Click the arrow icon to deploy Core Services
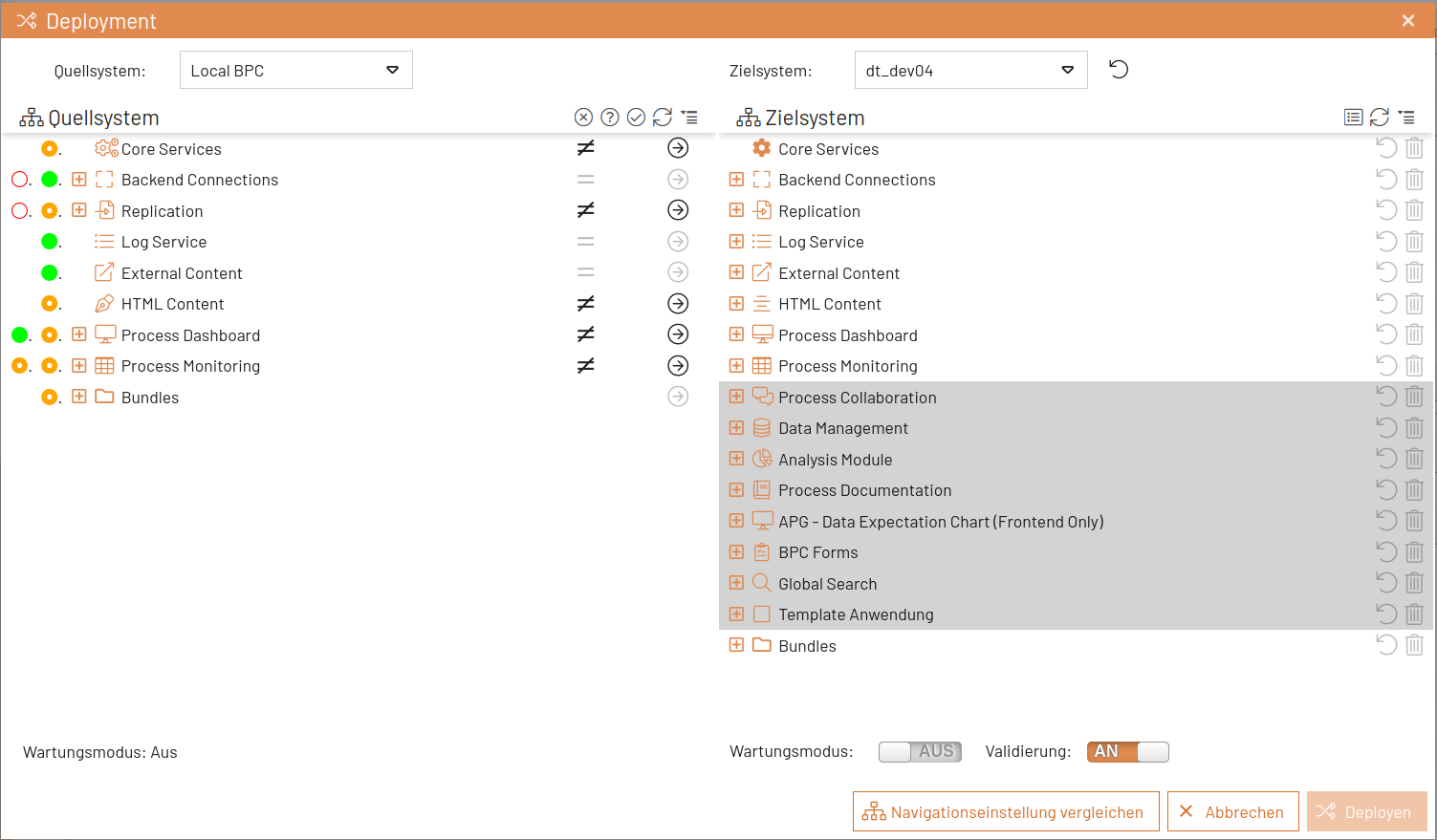The width and height of the screenshot is (1437, 840). point(678,148)
